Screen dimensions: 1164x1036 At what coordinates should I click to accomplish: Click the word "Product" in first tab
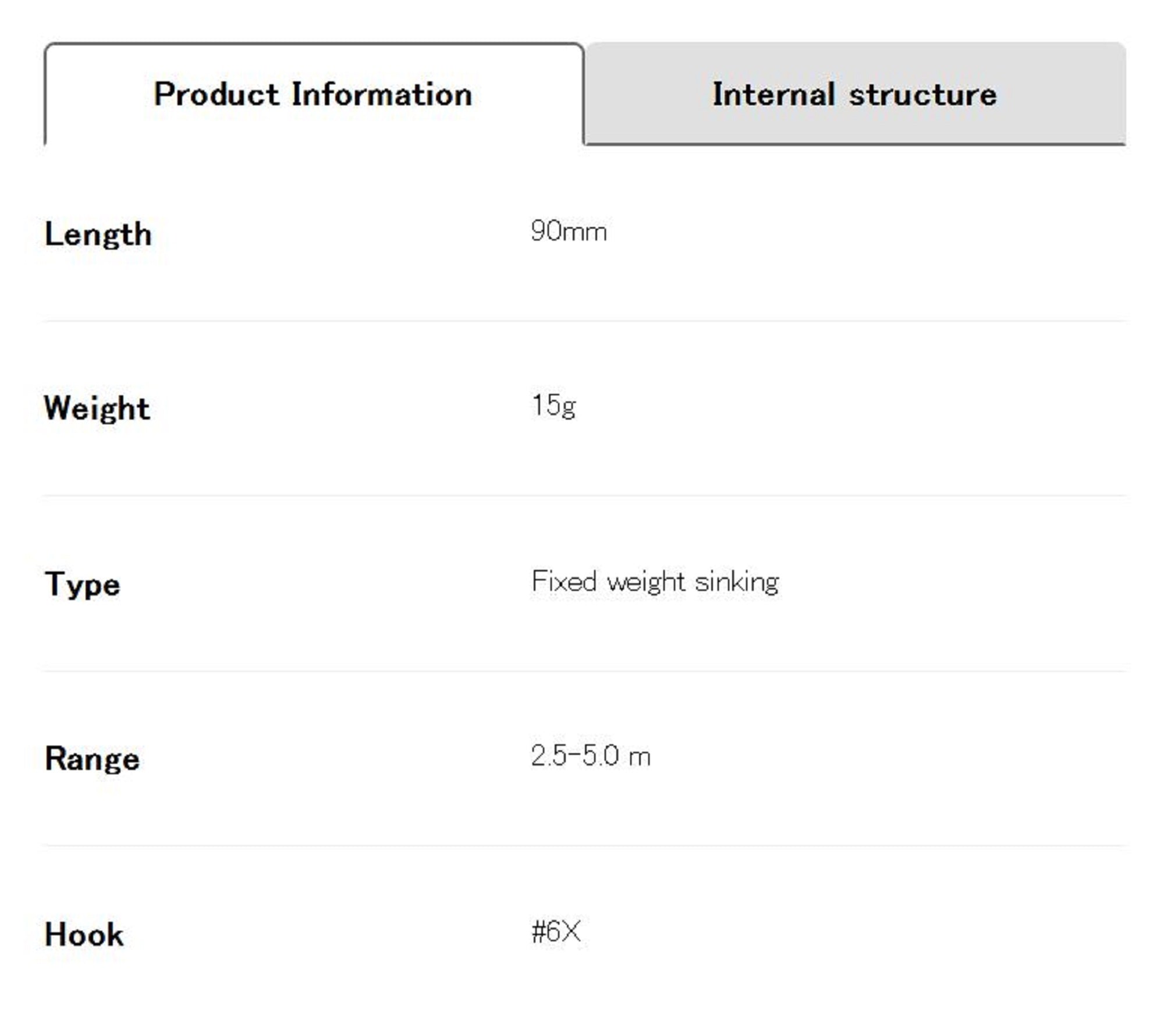pos(216,94)
